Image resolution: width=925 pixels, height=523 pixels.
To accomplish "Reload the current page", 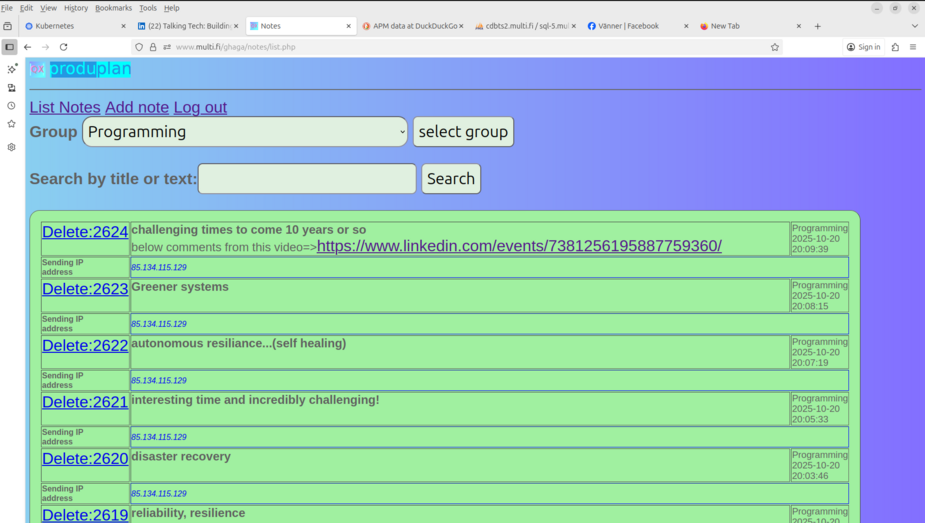I will click(x=63, y=47).
